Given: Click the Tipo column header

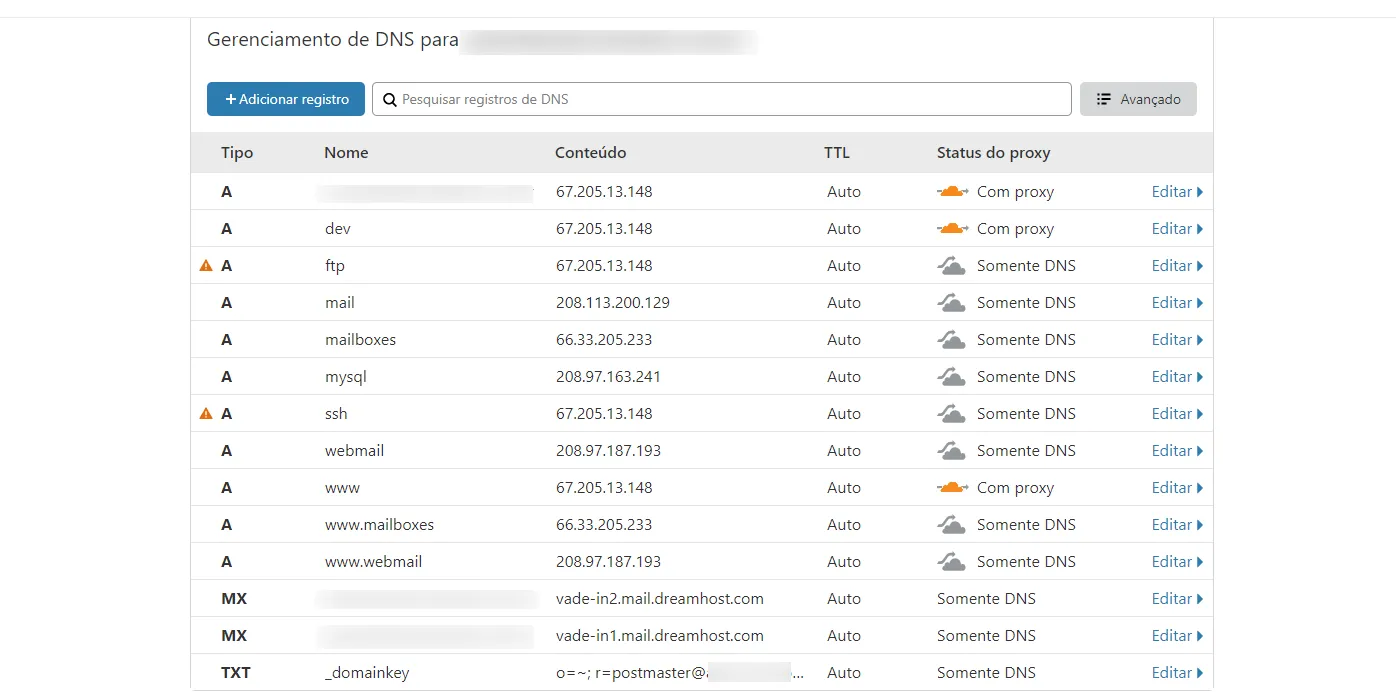Looking at the screenshot, I should [237, 153].
